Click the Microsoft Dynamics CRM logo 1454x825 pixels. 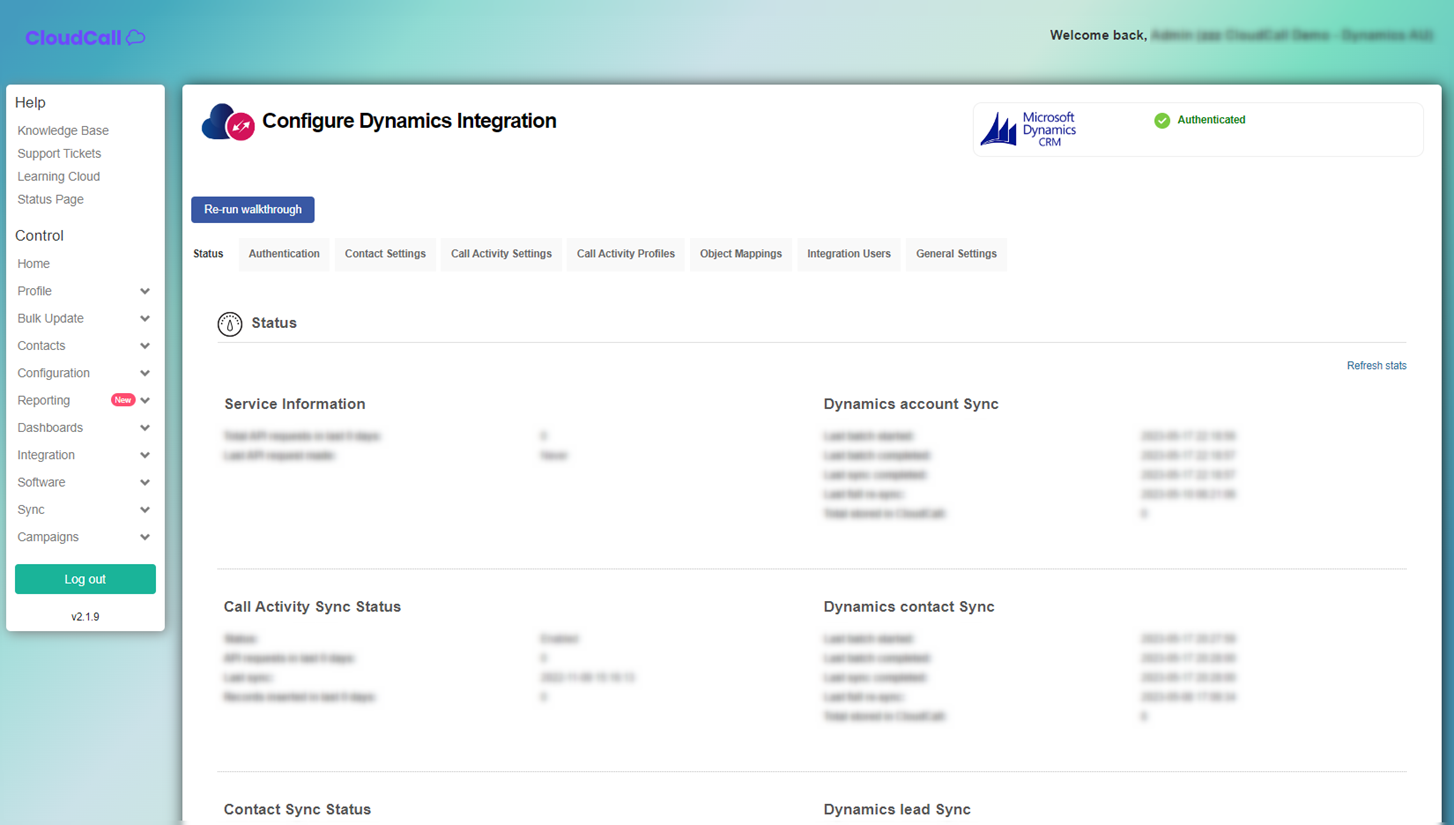(x=1028, y=129)
